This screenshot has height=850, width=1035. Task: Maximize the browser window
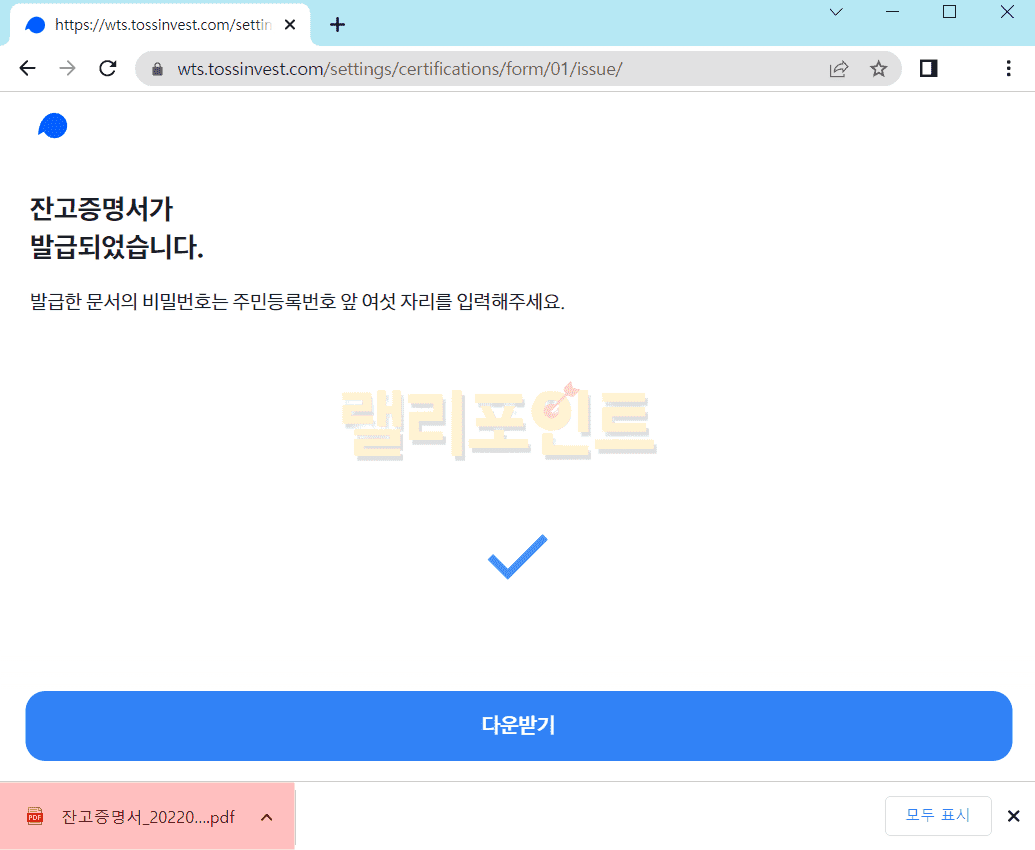tap(949, 12)
